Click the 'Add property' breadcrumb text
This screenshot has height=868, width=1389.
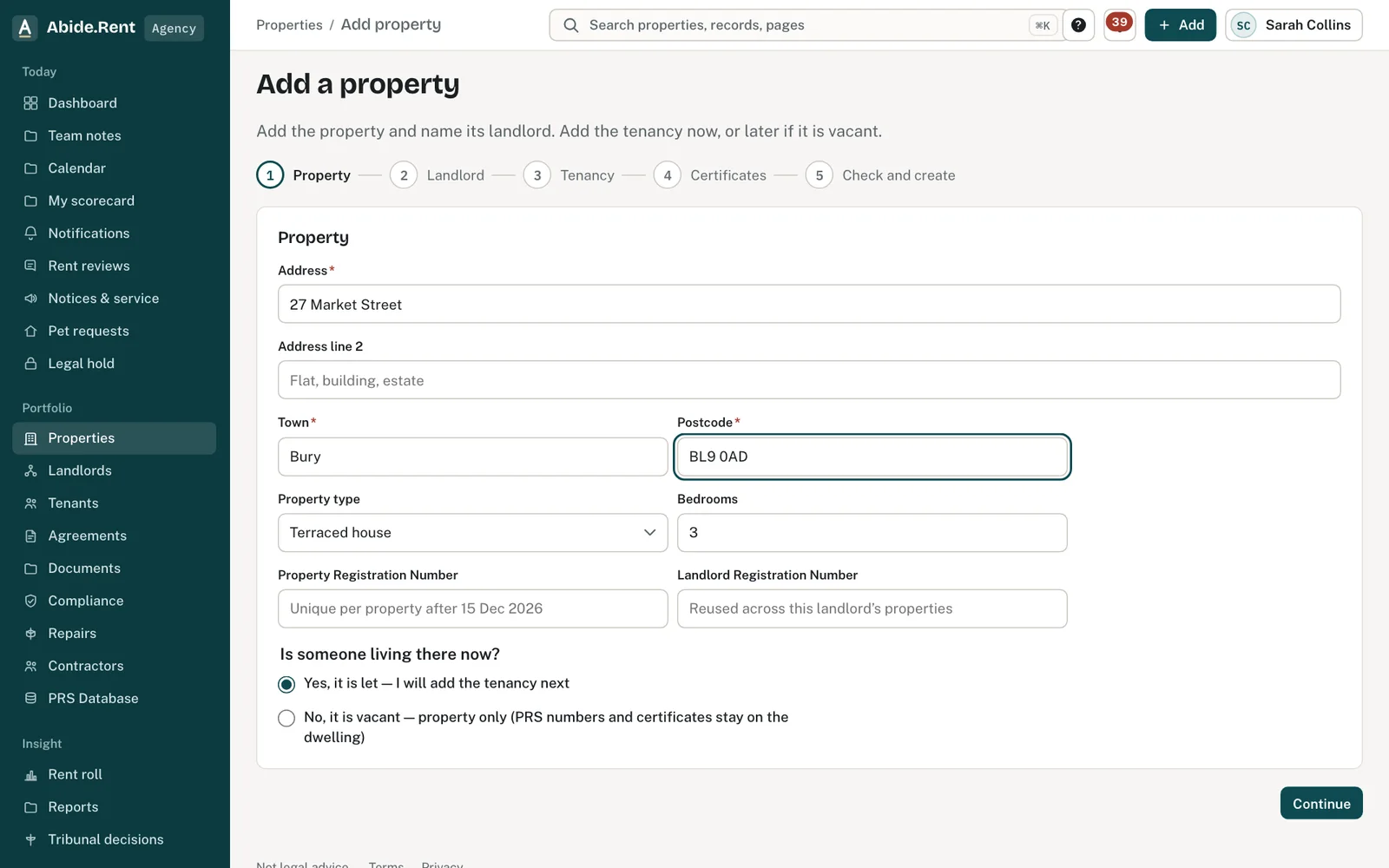pyautogui.click(x=391, y=24)
